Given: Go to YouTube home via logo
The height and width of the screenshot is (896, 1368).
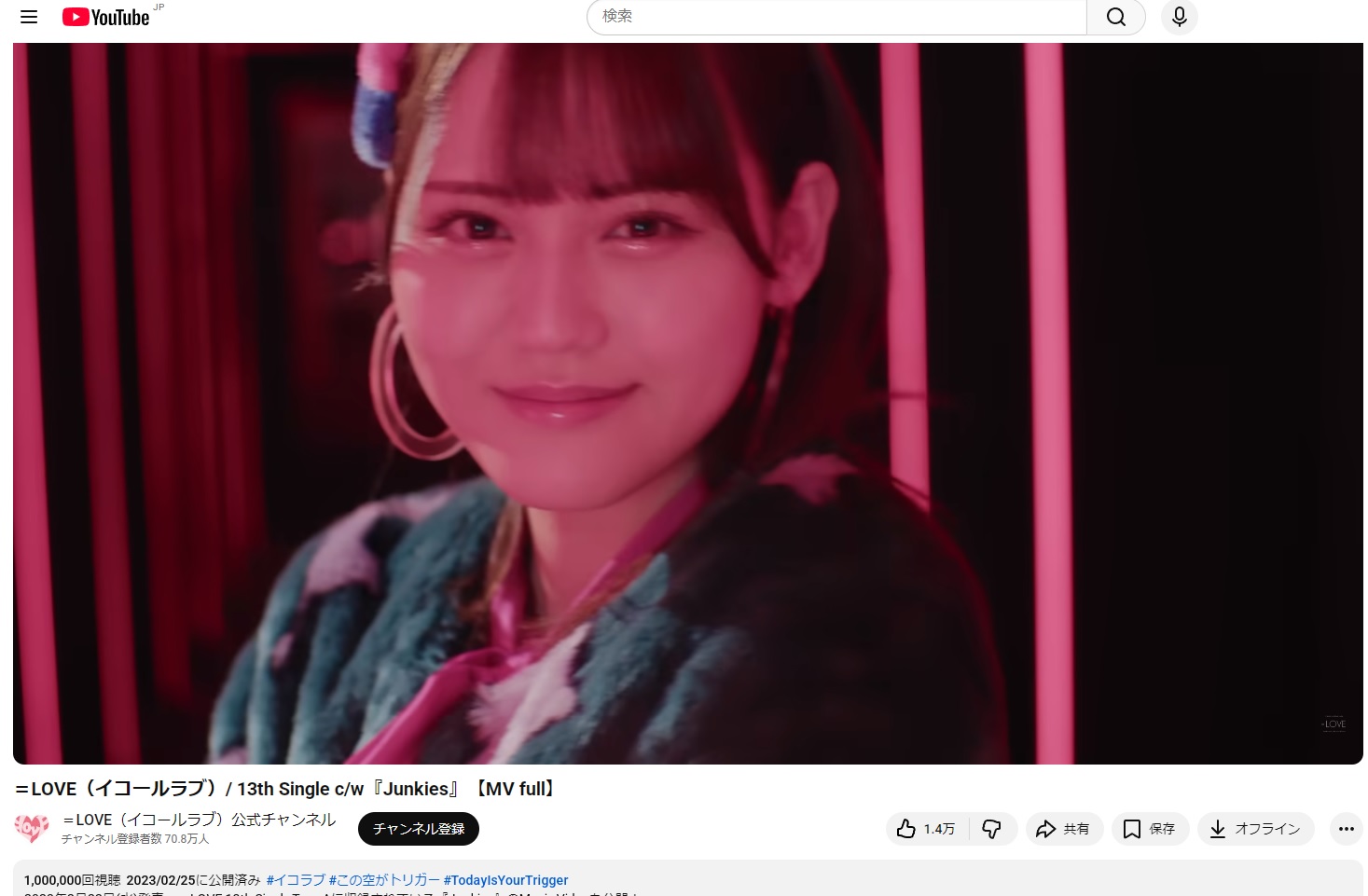Looking at the screenshot, I should click(106, 17).
